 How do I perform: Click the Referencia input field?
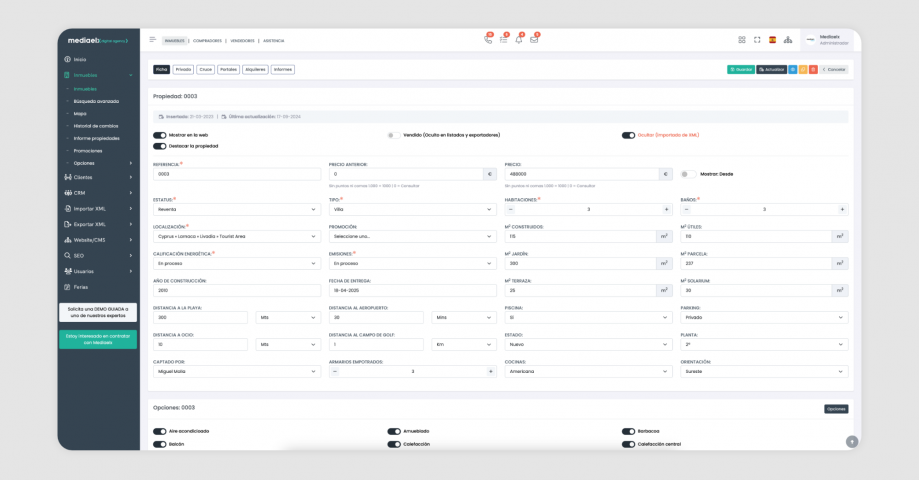coord(237,174)
